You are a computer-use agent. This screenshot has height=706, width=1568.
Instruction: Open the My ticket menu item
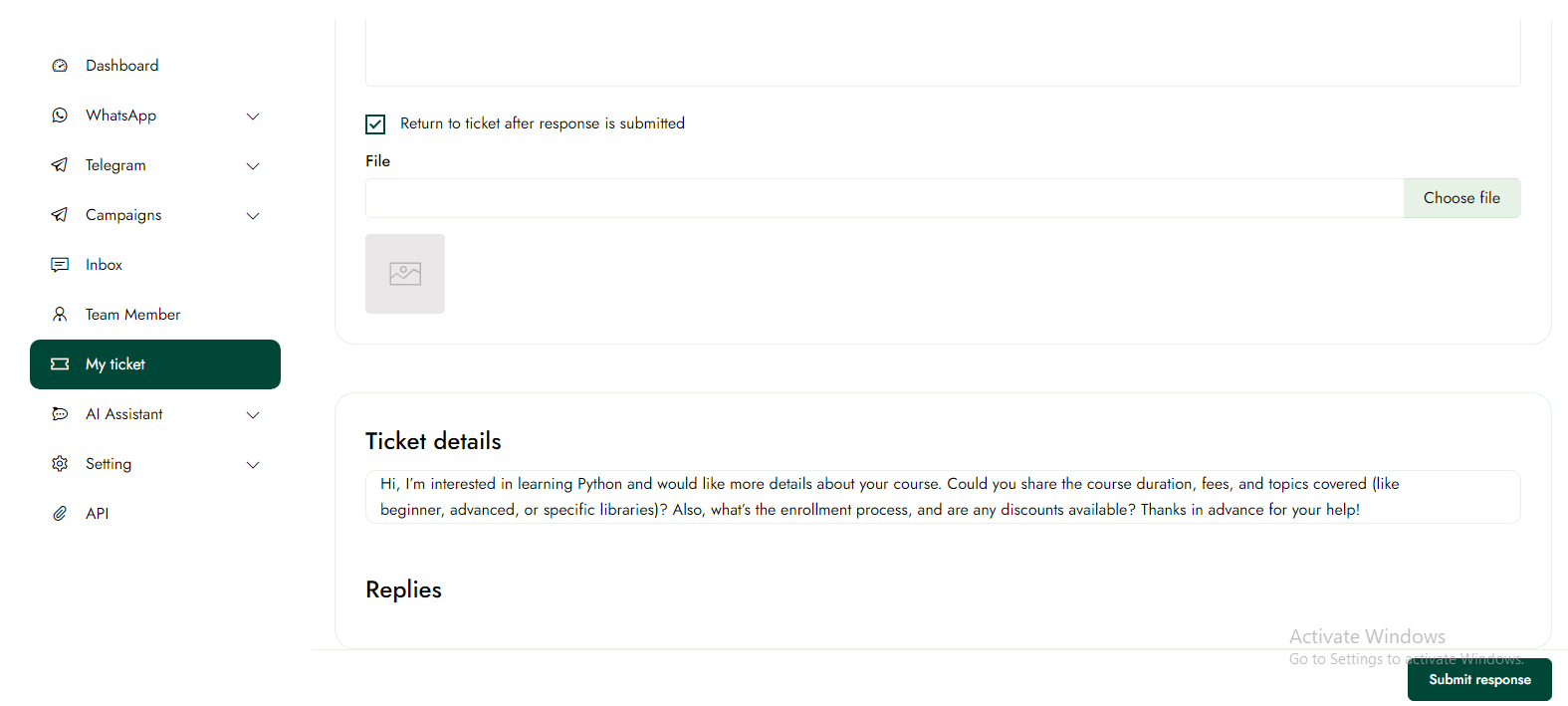pyautogui.click(x=155, y=364)
